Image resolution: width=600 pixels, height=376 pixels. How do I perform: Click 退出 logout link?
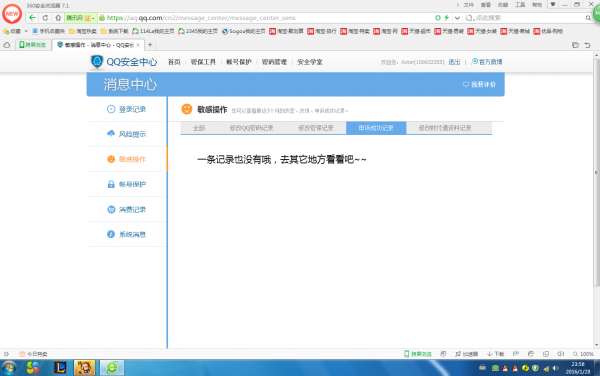pos(454,62)
